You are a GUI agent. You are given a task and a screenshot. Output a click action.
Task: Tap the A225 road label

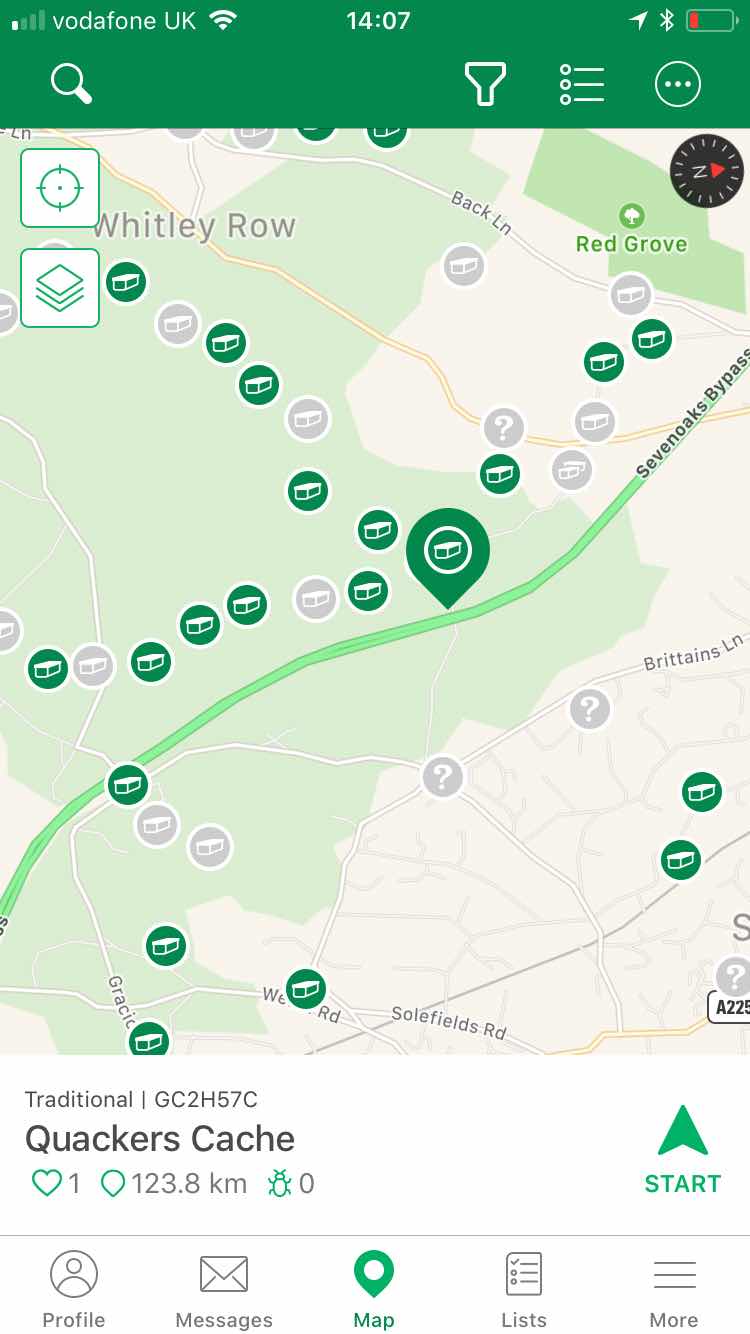(x=730, y=1007)
